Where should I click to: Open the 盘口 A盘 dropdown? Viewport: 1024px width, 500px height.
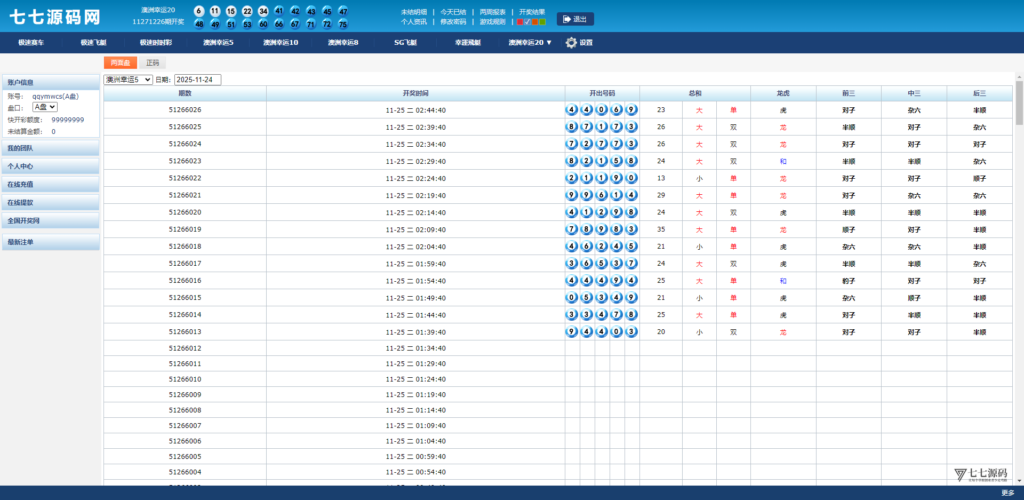(45, 106)
